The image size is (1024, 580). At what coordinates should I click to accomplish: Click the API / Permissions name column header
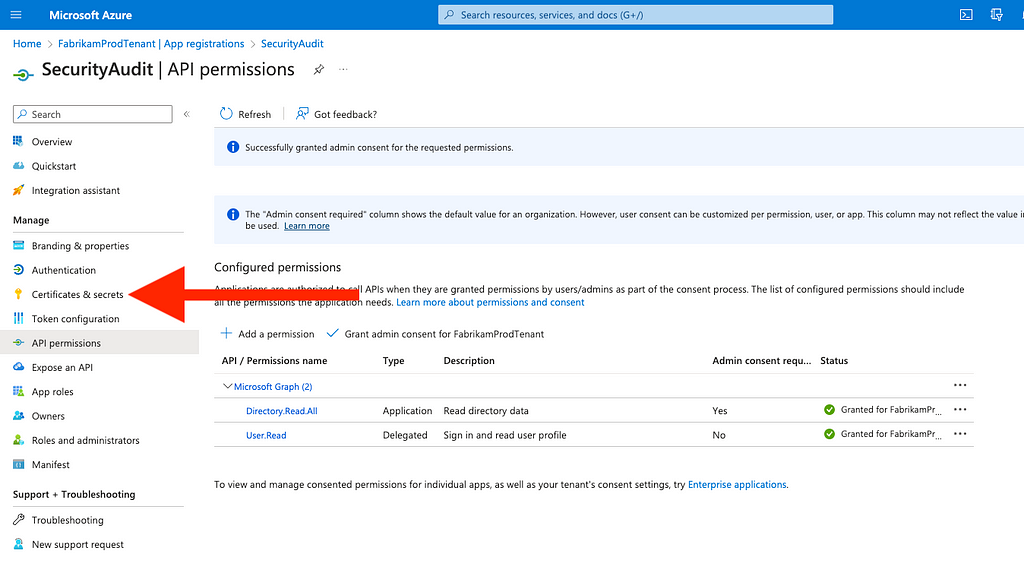tap(274, 361)
